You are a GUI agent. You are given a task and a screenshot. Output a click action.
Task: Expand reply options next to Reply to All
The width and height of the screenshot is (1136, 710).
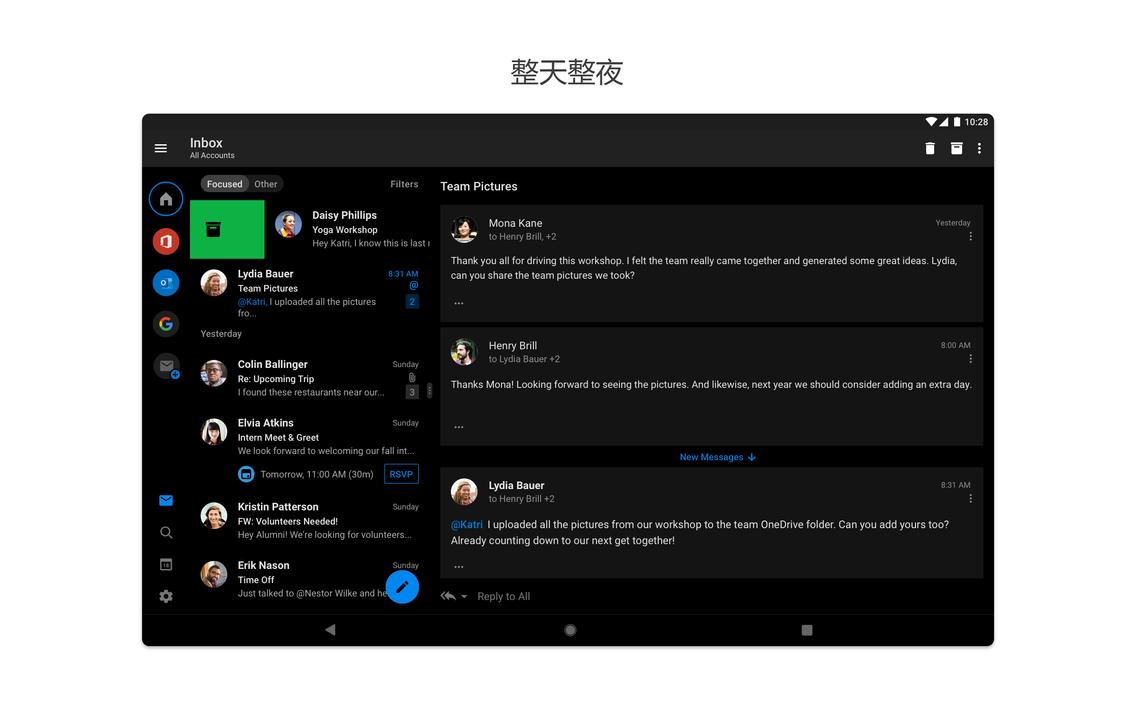pos(463,596)
